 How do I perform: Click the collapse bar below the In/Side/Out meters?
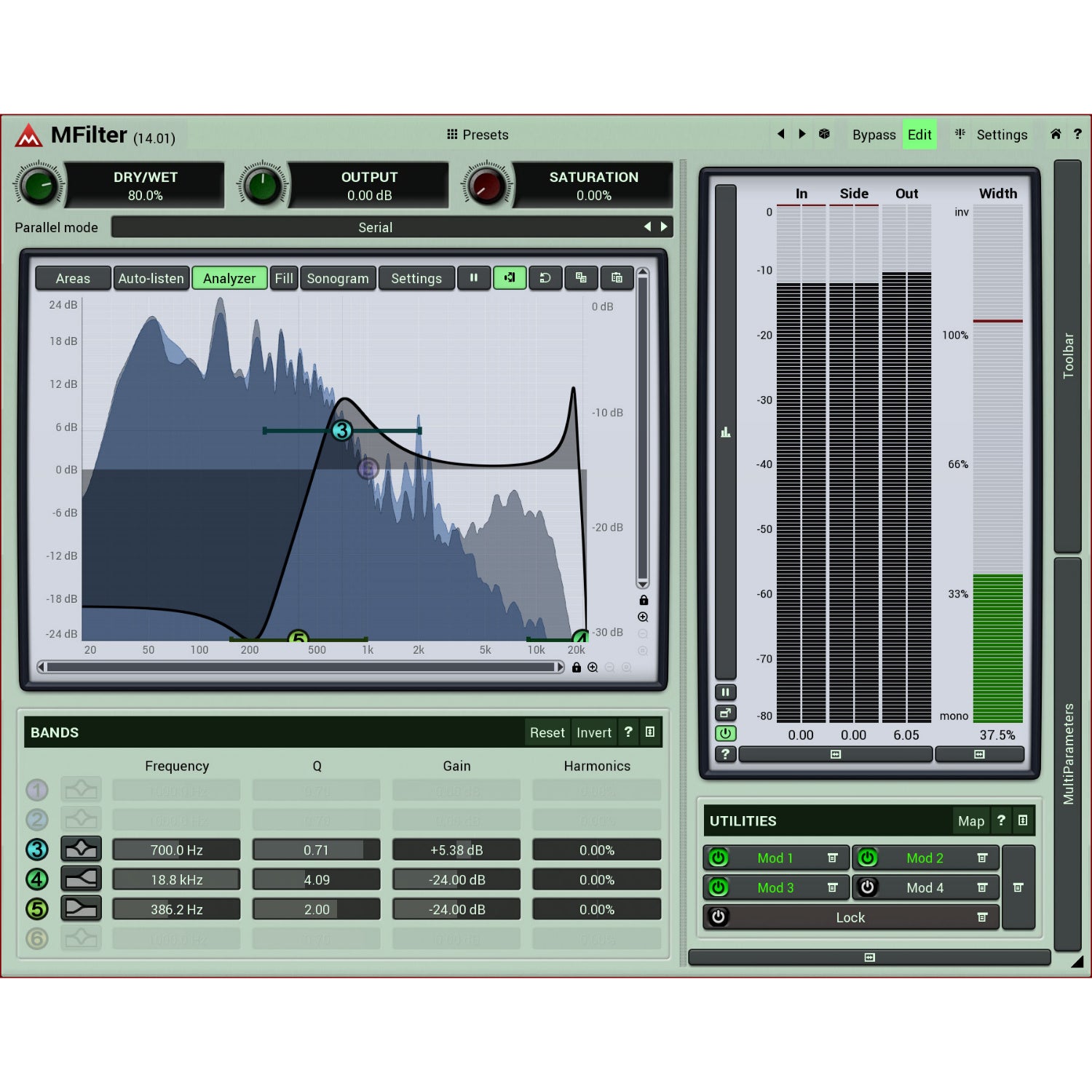click(835, 754)
